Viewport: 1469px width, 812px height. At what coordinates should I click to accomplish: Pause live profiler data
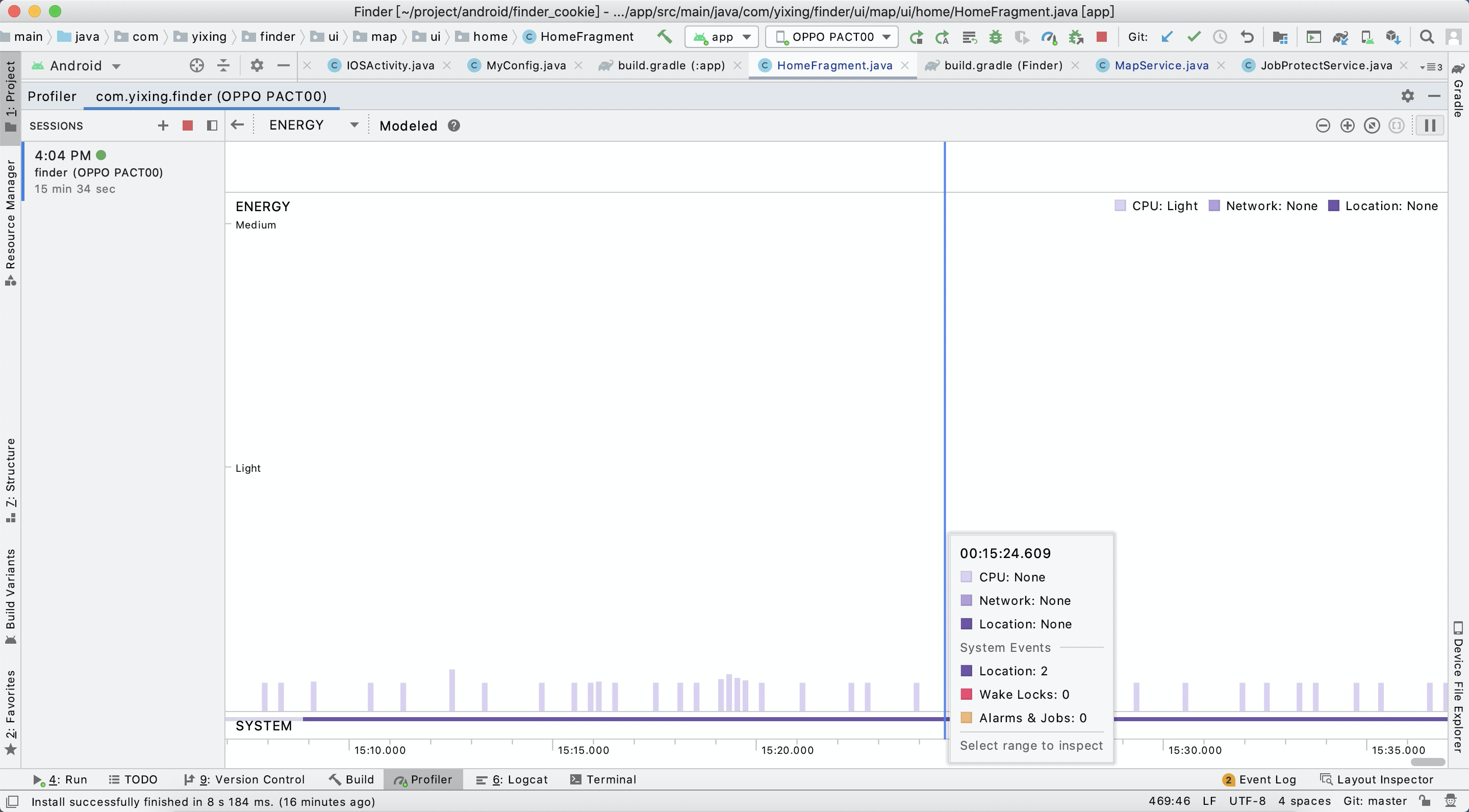pos(1430,125)
